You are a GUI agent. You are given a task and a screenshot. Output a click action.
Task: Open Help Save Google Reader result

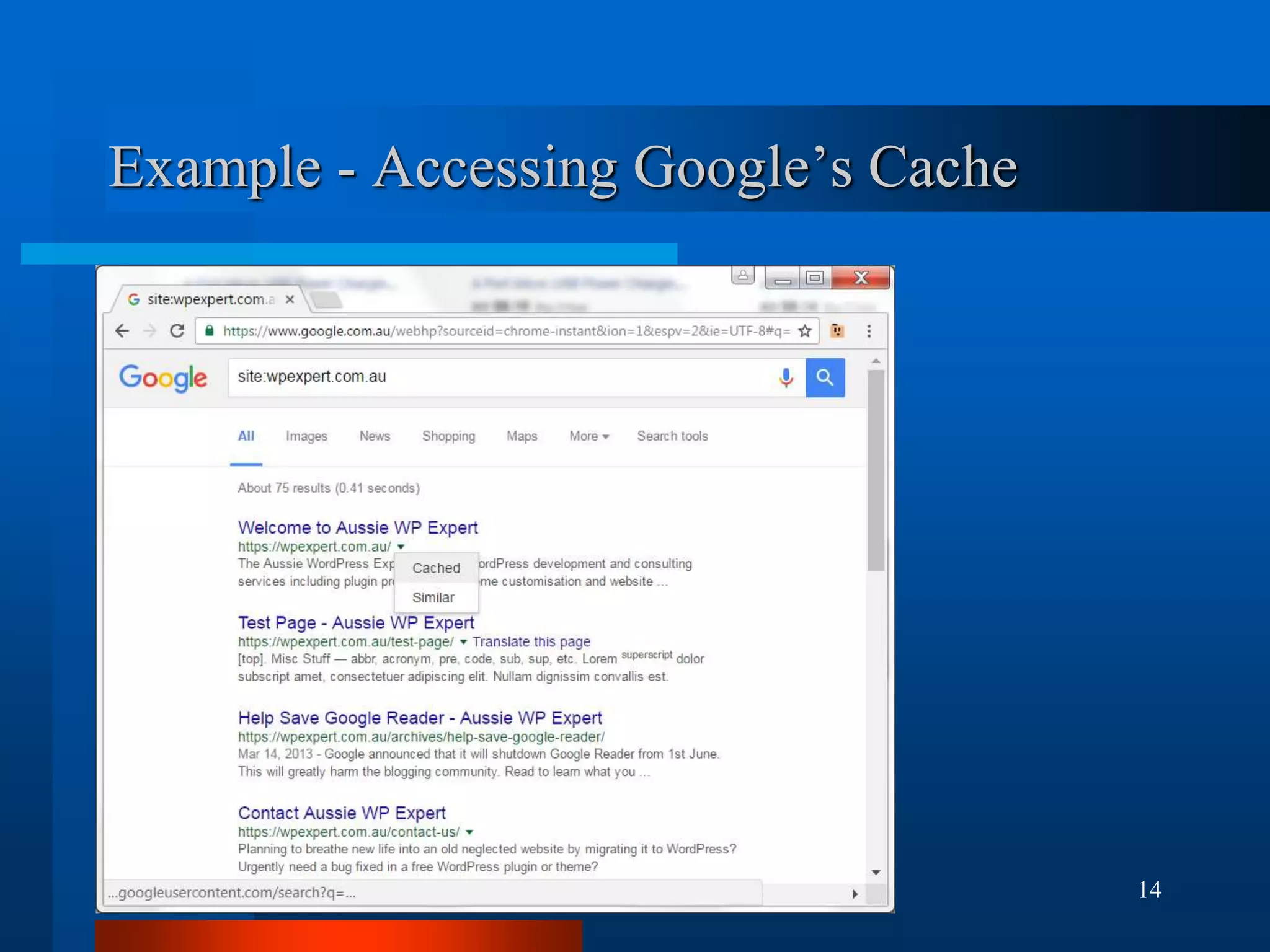click(x=420, y=718)
